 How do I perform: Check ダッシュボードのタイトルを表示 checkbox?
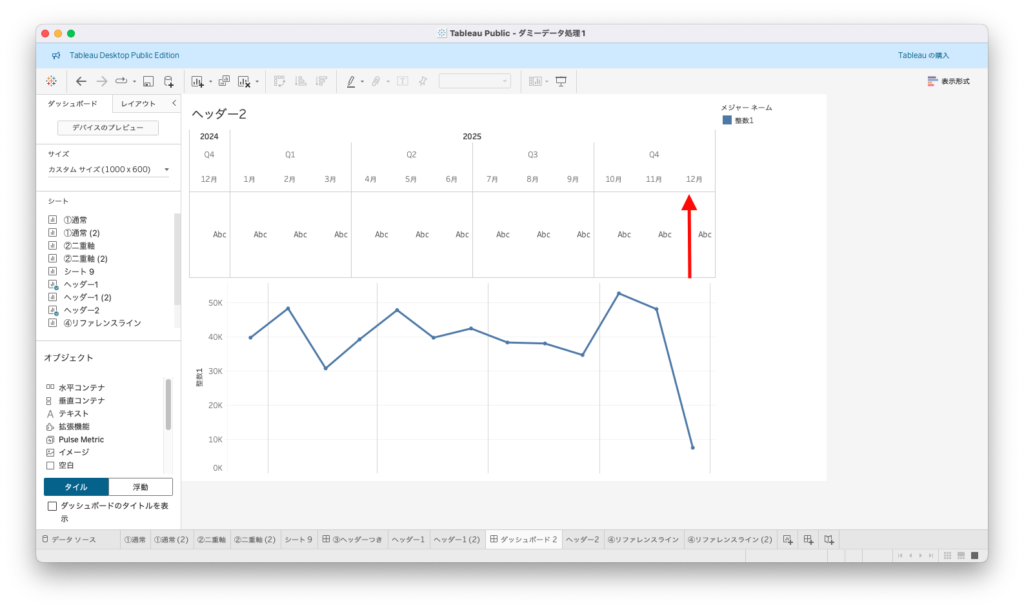pyautogui.click(x=52, y=507)
